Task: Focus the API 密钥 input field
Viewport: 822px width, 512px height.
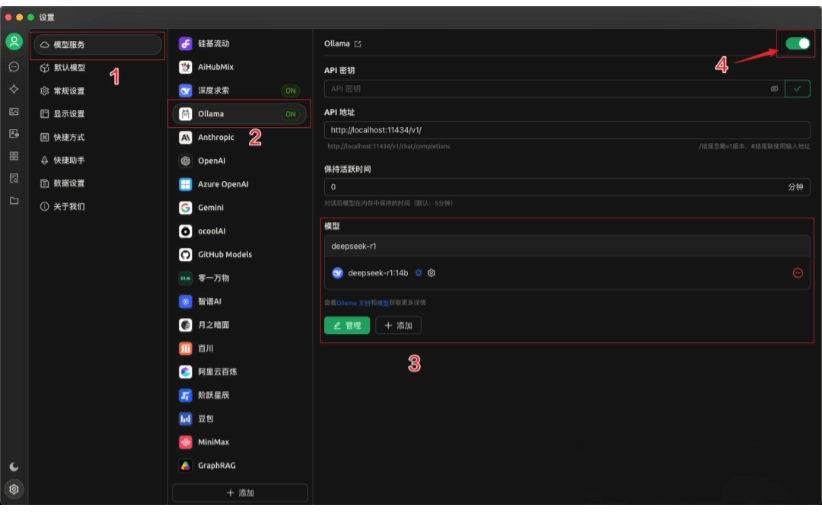Action: [x=554, y=89]
